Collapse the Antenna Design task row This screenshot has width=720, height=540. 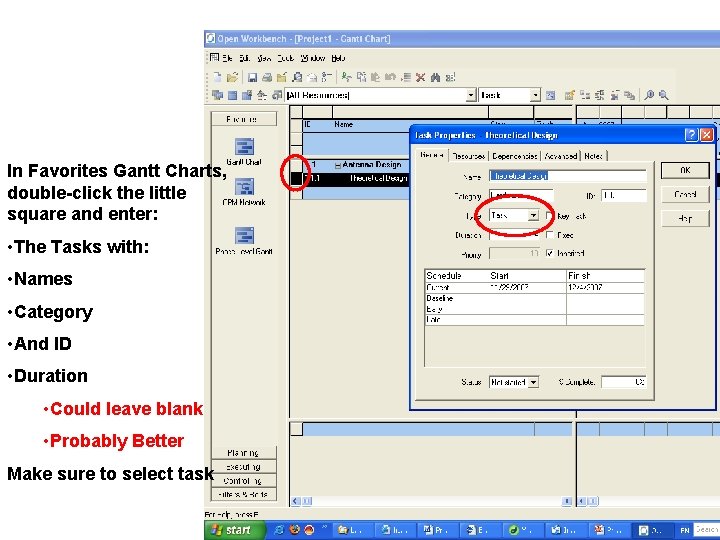(338, 165)
